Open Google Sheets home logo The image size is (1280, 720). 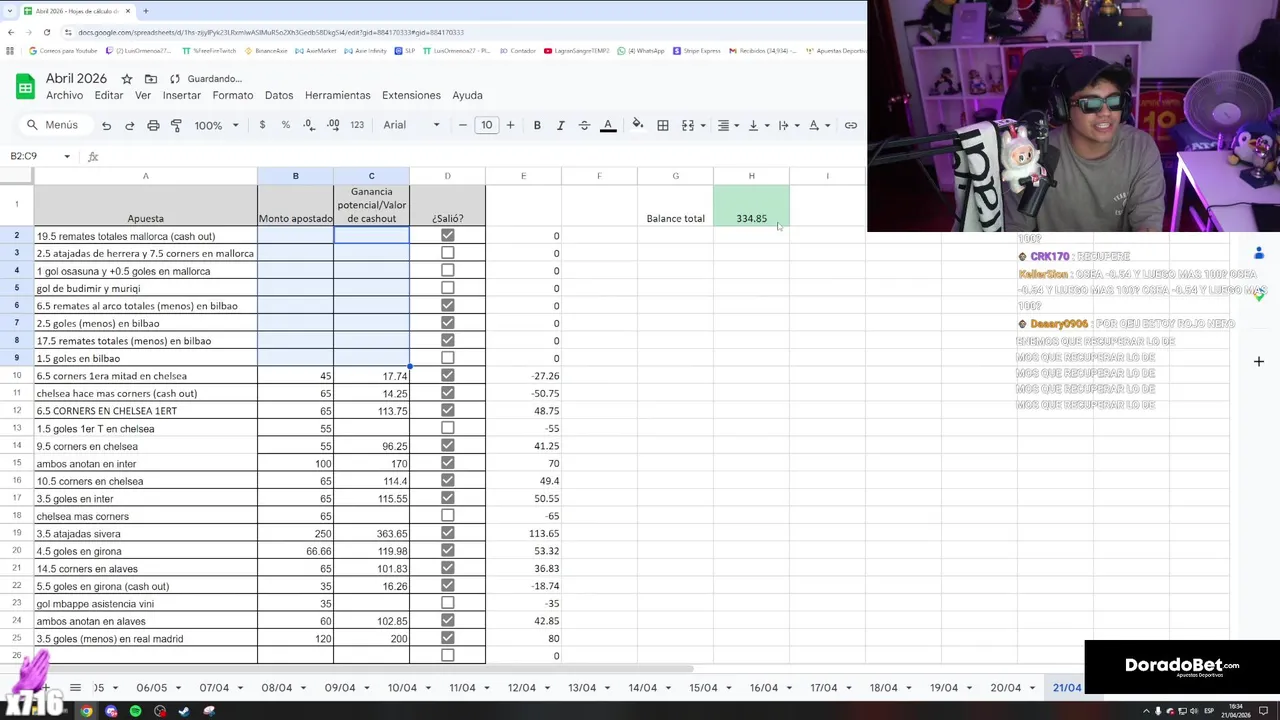[x=25, y=86]
